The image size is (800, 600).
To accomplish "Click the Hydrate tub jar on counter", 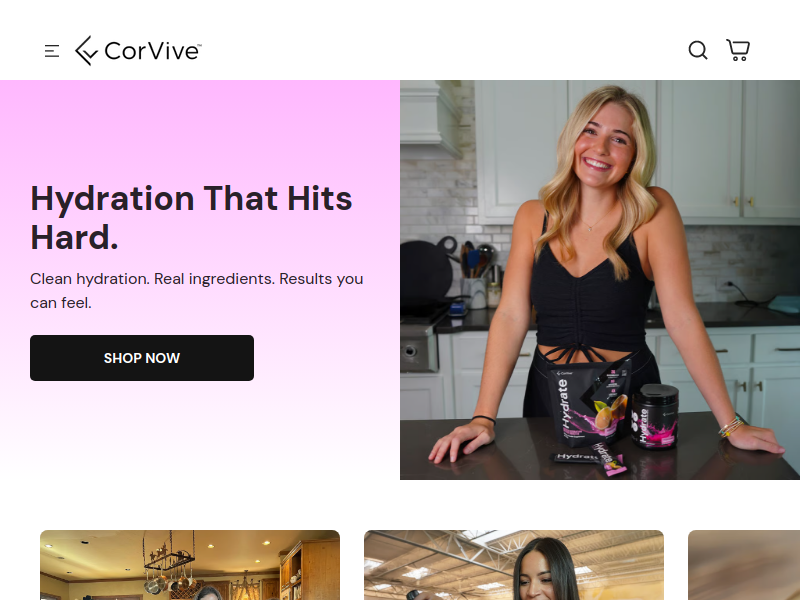I will click(655, 416).
